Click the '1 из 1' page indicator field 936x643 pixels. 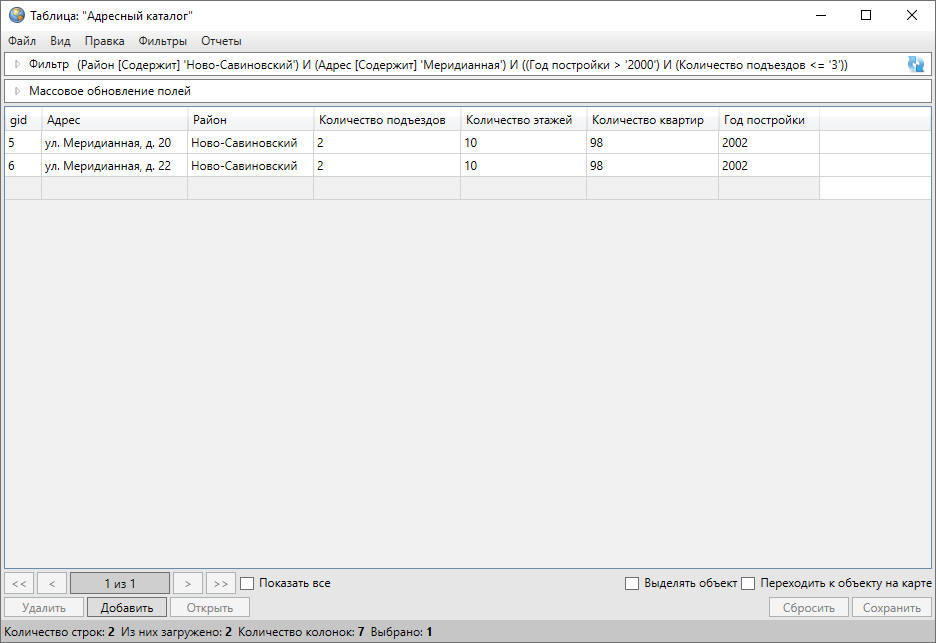(x=119, y=583)
